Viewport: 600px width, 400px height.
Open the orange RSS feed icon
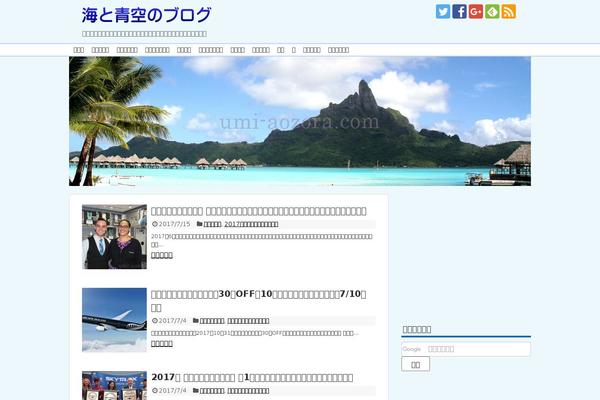point(509,11)
